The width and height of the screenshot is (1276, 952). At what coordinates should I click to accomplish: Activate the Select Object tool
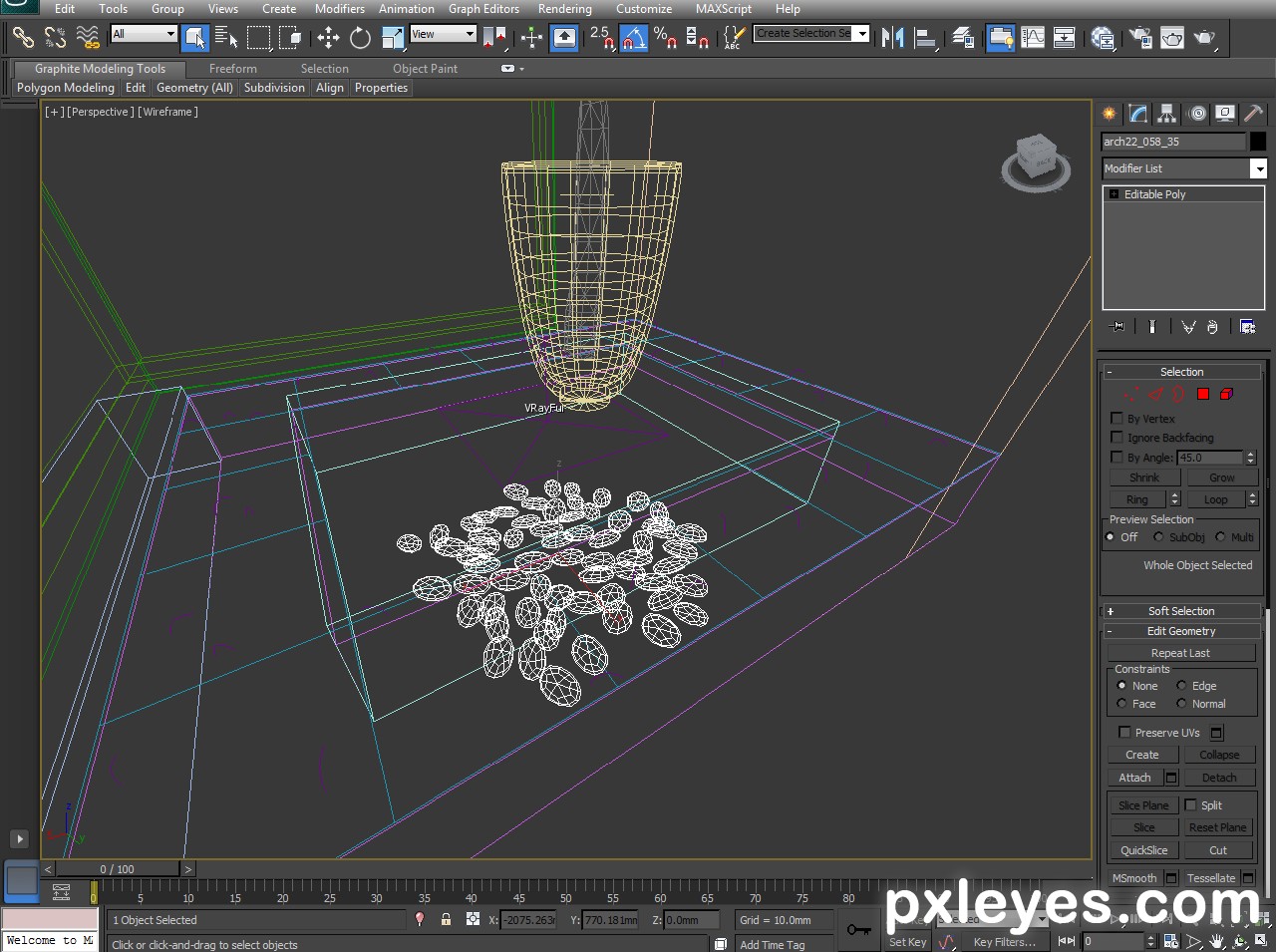point(195,38)
